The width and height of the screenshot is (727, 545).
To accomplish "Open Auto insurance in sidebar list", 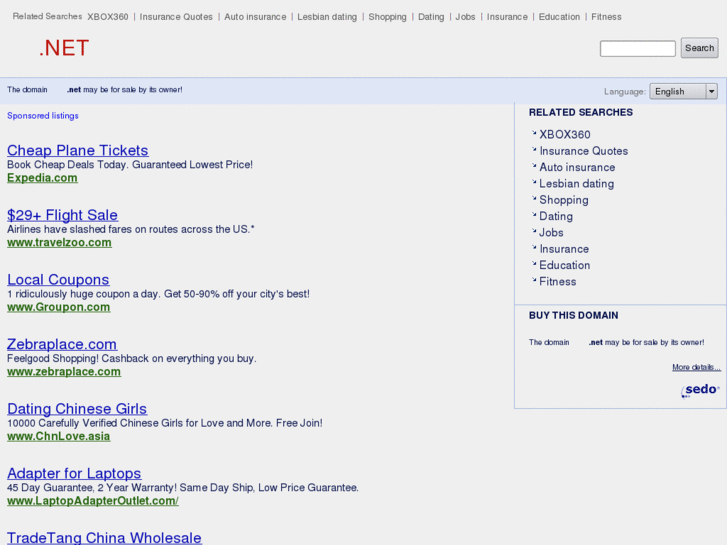I will coord(577,167).
